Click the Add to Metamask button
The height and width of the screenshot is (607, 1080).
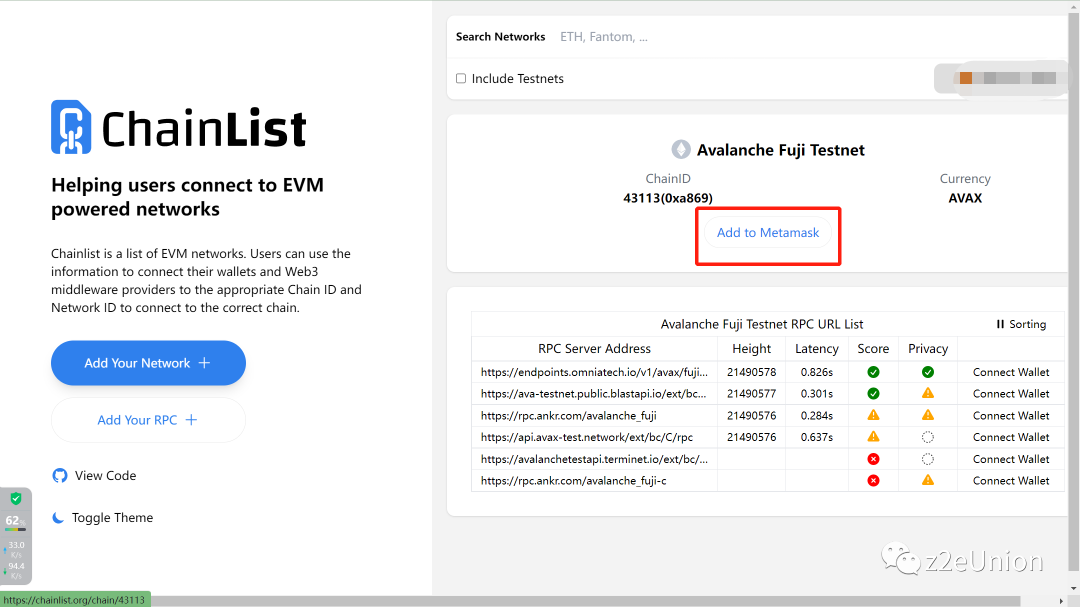coord(768,233)
